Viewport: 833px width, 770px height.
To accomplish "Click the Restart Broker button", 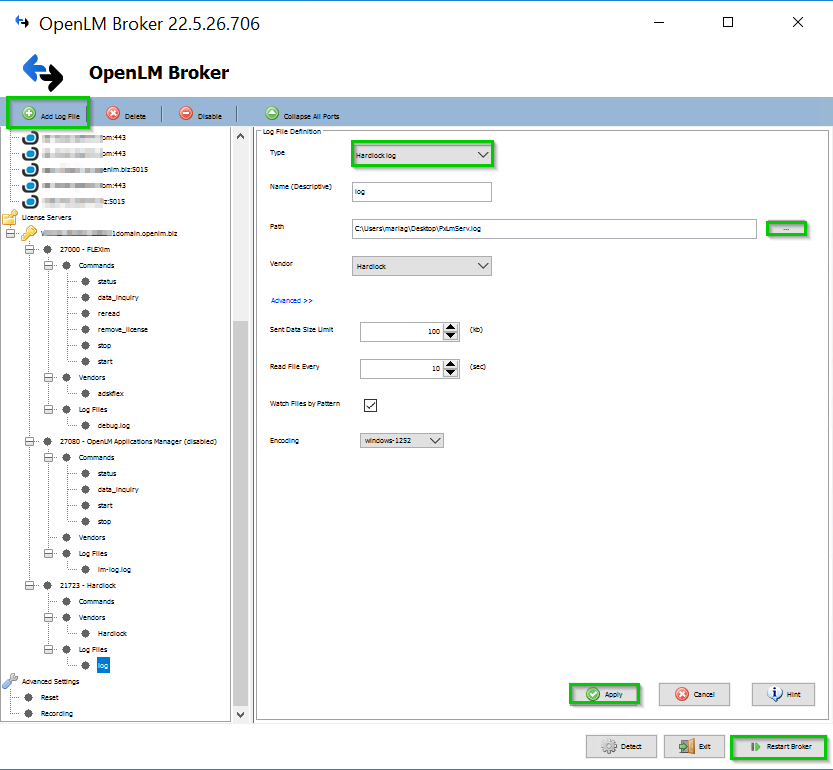I will pyautogui.click(x=779, y=747).
